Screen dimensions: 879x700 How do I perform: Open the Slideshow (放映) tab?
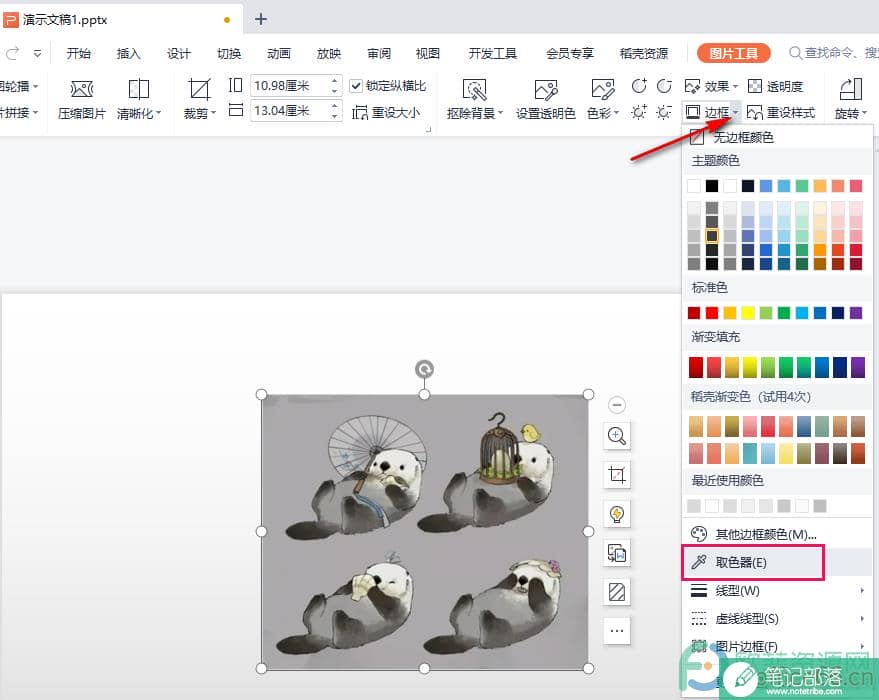click(329, 53)
